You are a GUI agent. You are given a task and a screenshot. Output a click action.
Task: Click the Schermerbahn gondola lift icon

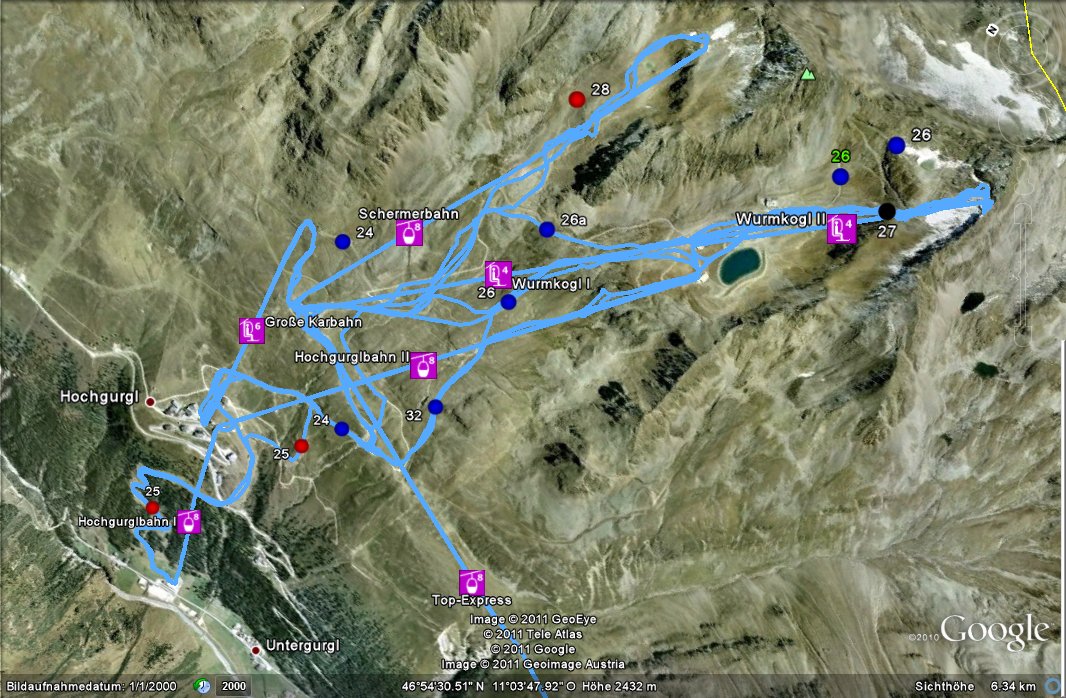409,232
